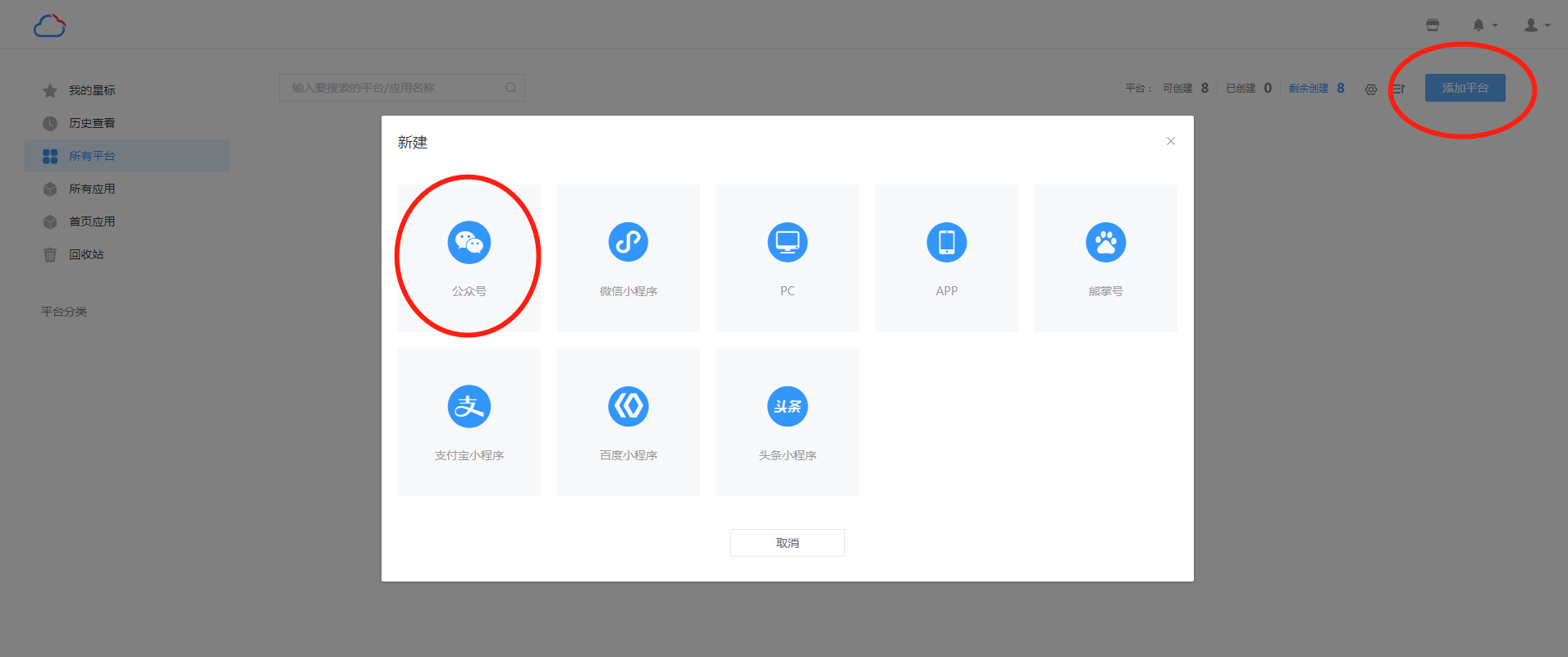Click the cube icon beside 所有应用
Viewport: 1568px width, 657px height.
(50, 189)
